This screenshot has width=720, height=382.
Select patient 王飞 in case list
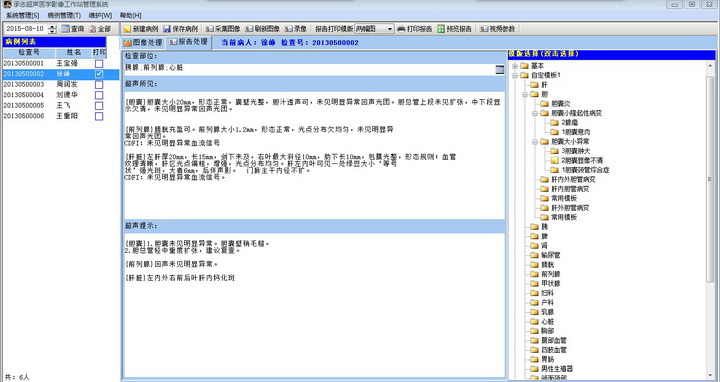point(61,106)
